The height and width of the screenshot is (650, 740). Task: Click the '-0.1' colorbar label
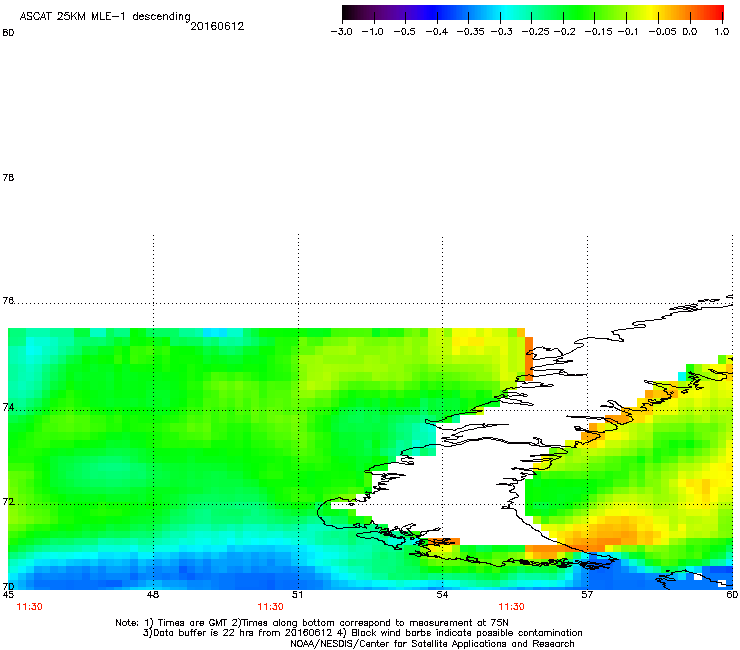pyautogui.click(x=627, y=32)
